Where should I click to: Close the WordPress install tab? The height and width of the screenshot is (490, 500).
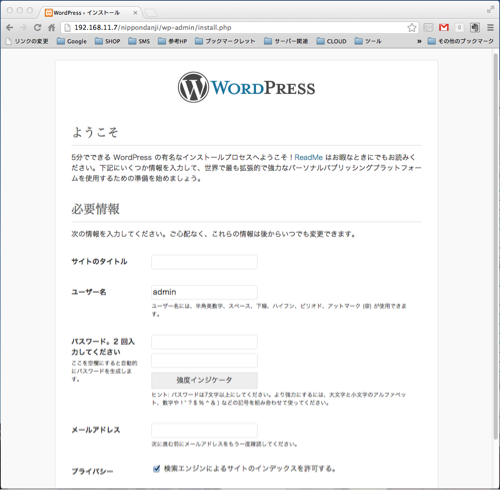135,13
